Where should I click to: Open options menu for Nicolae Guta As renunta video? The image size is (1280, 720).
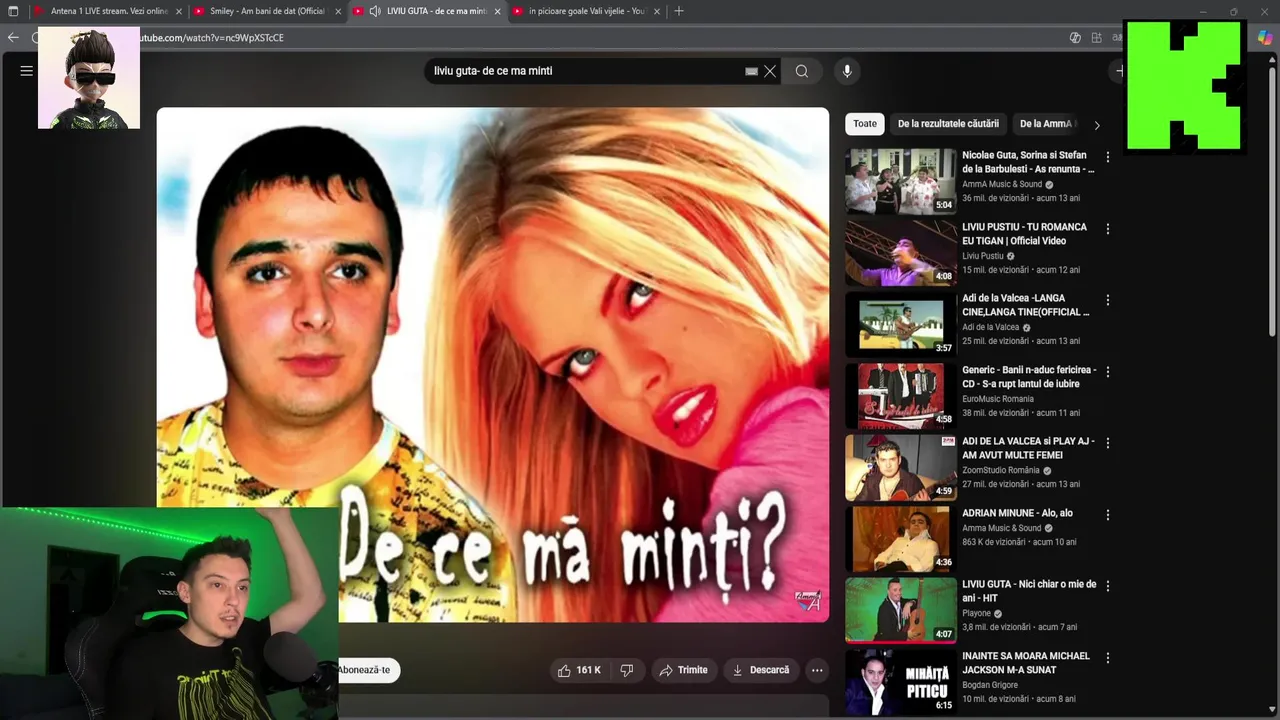[1107, 157]
